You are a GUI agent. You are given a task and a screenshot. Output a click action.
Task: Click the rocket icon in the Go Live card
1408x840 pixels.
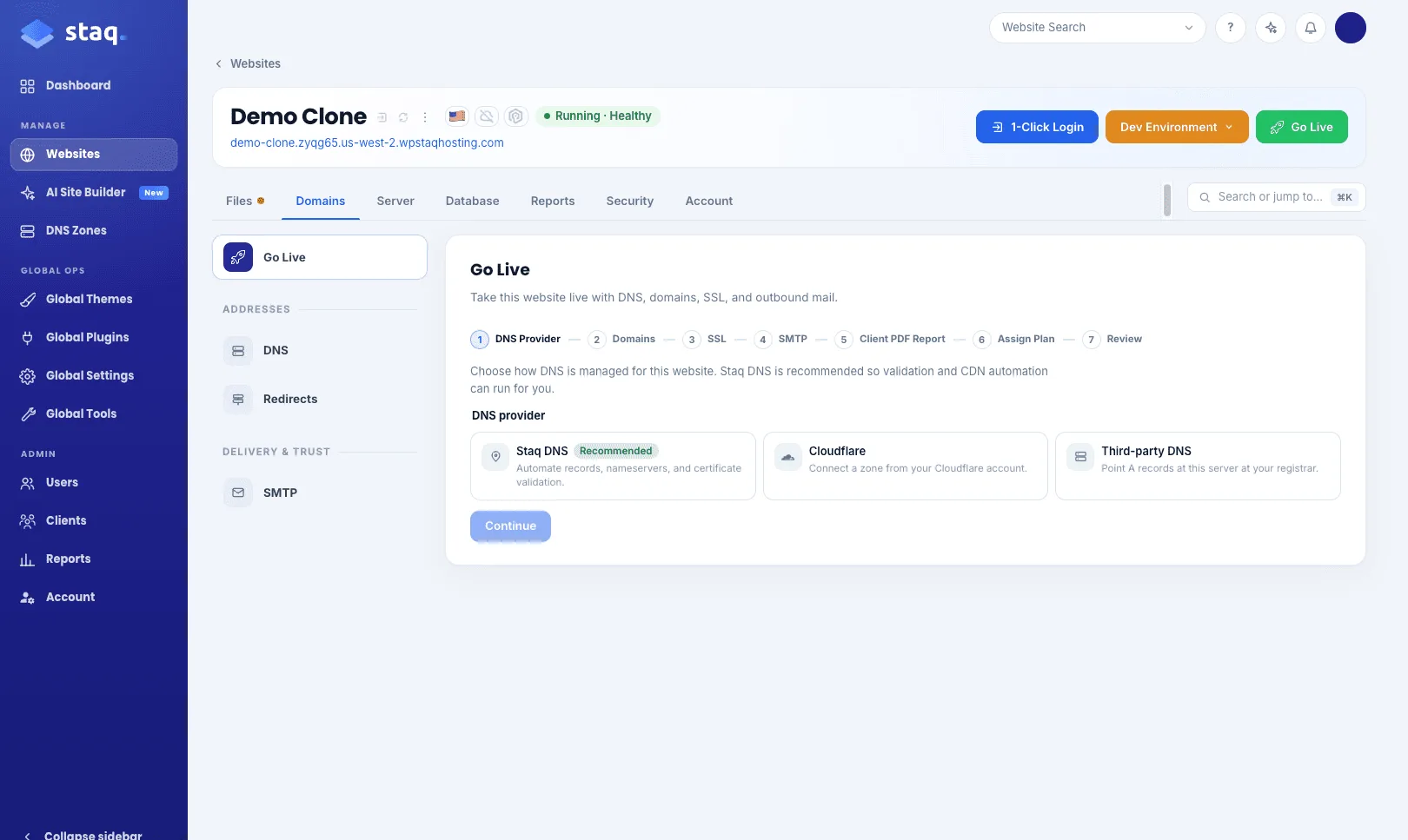coord(238,257)
